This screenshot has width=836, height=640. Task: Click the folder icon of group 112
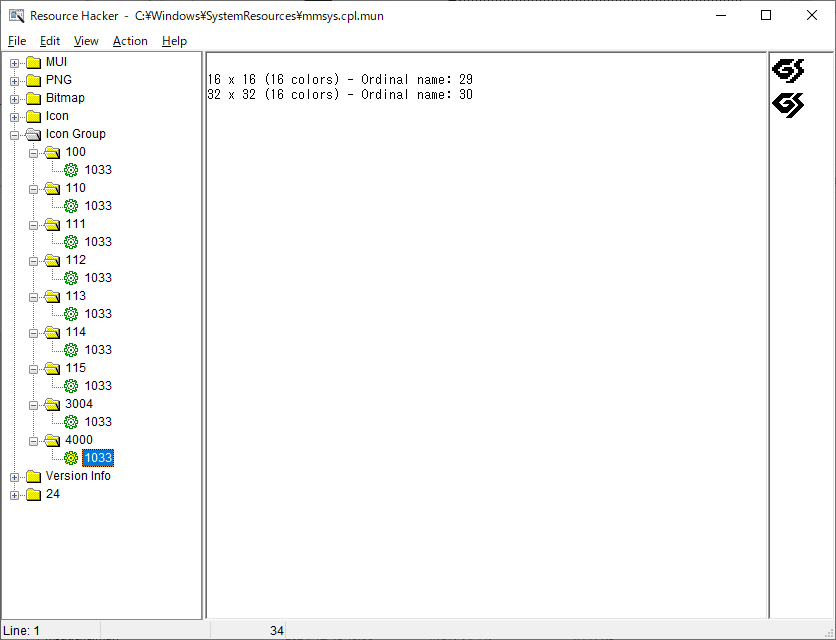(x=53, y=260)
